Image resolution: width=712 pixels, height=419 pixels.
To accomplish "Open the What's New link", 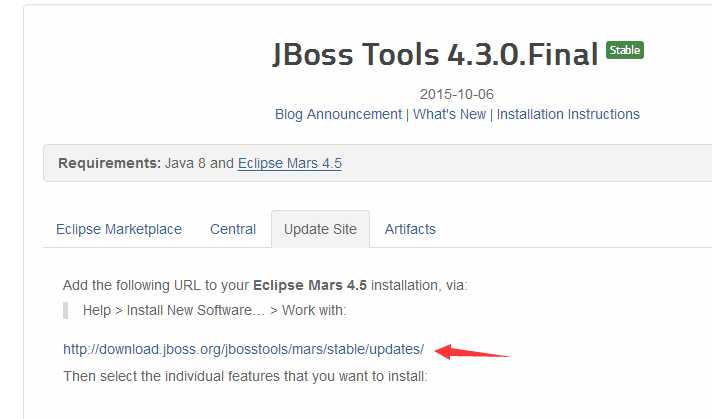I will (x=449, y=114).
